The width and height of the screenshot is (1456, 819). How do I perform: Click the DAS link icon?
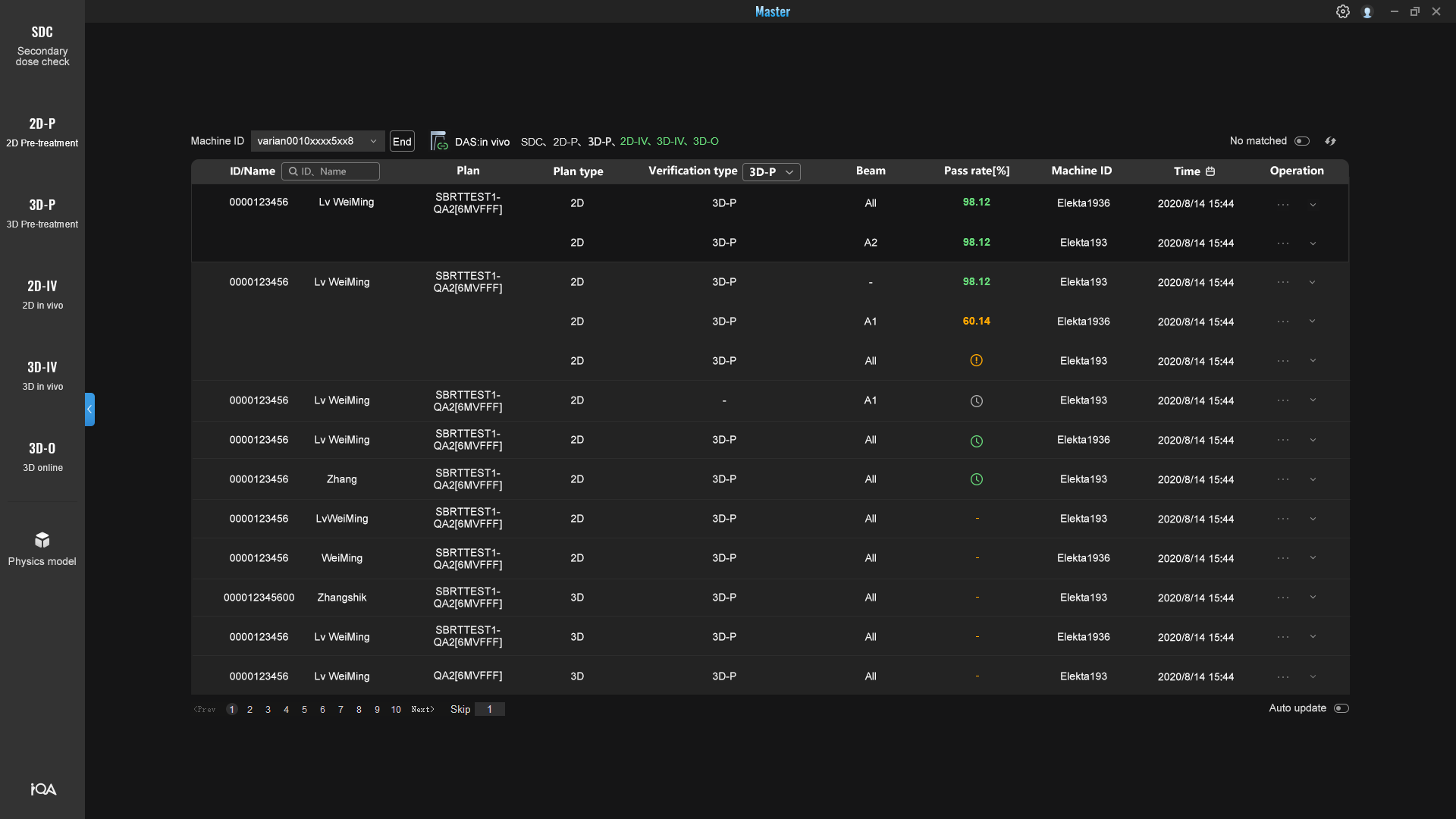click(x=438, y=141)
